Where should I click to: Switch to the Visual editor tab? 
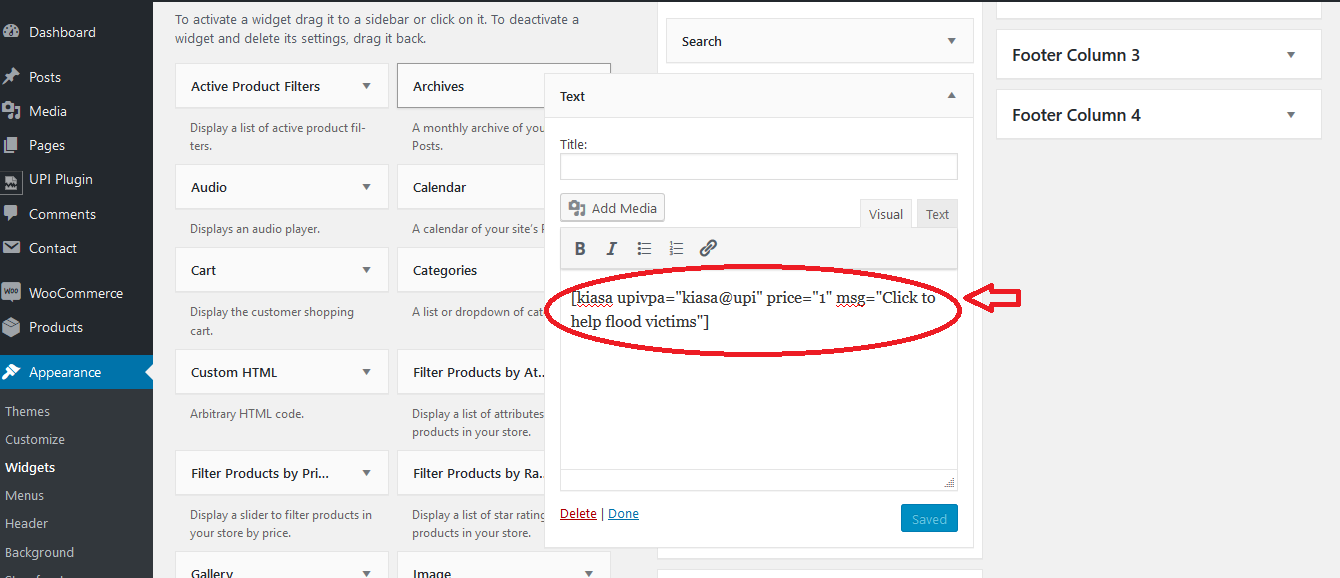tap(886, 214)
